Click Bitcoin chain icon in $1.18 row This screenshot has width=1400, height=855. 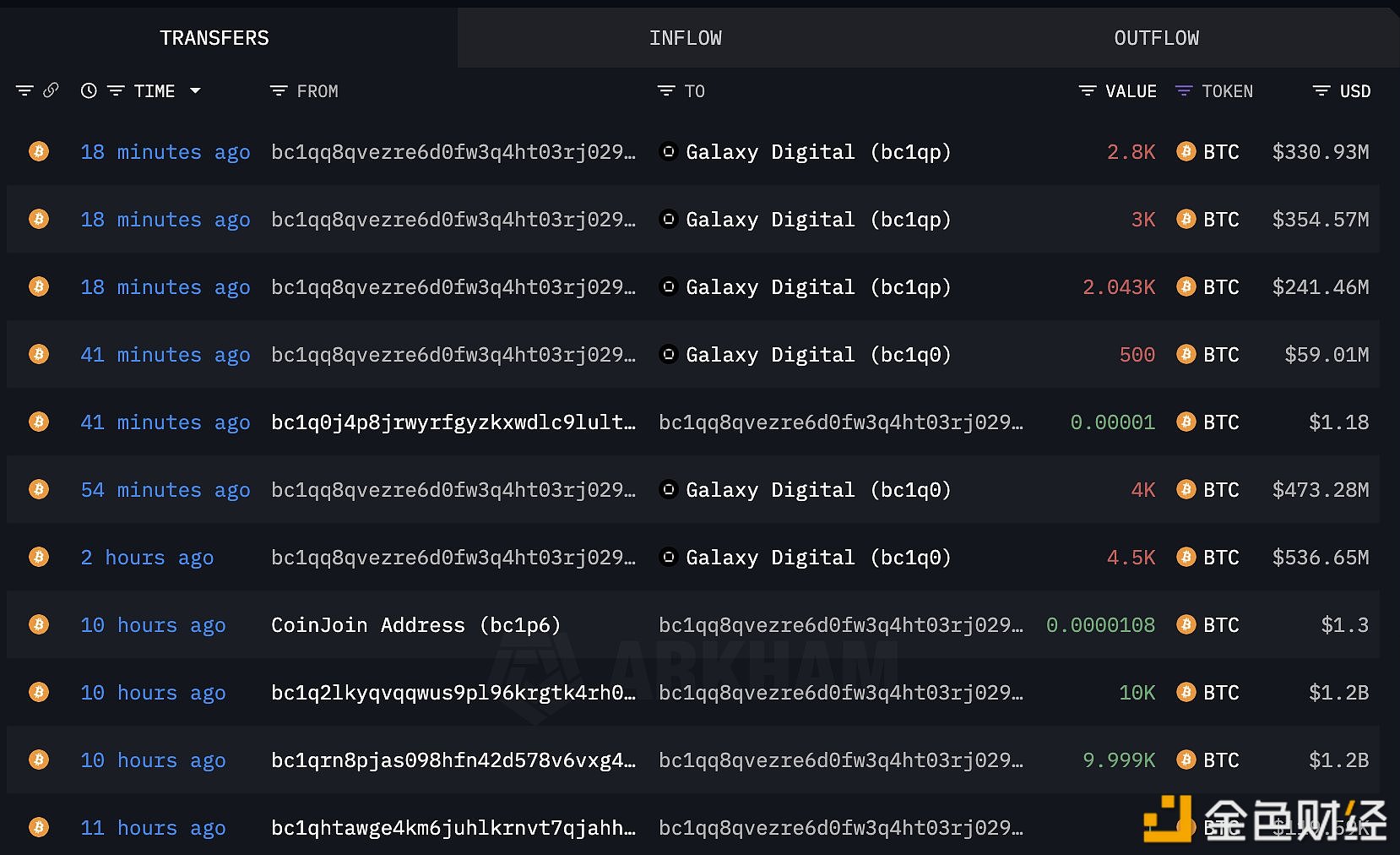click(x=39, y=422)
